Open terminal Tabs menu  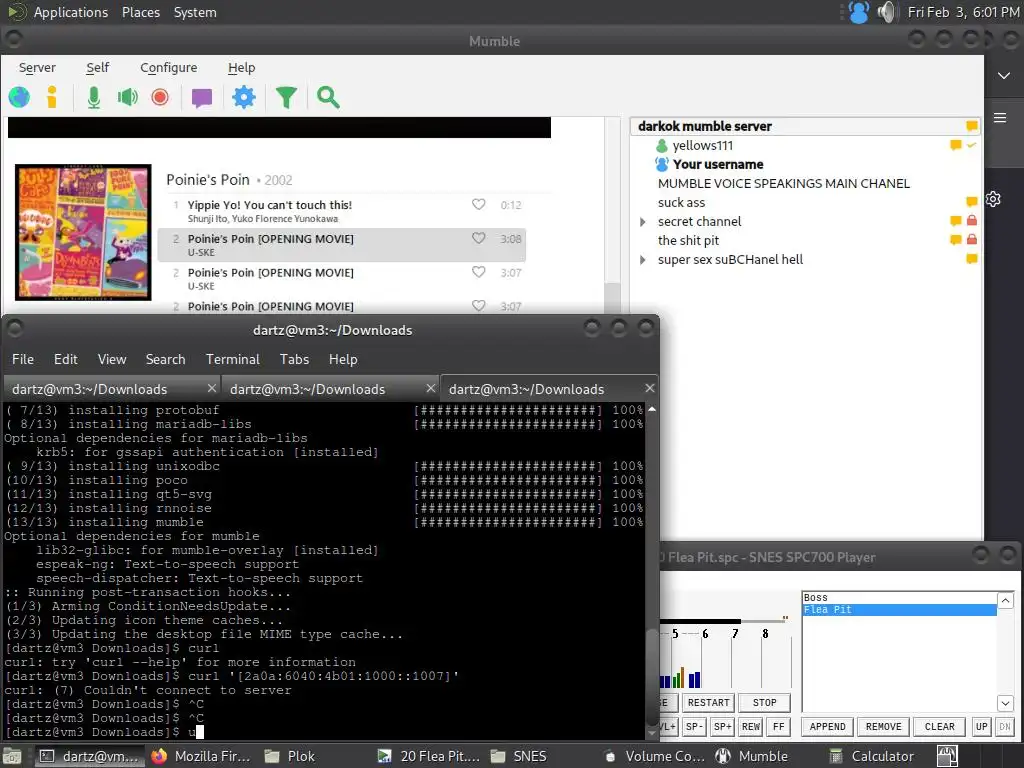point(295,359)
